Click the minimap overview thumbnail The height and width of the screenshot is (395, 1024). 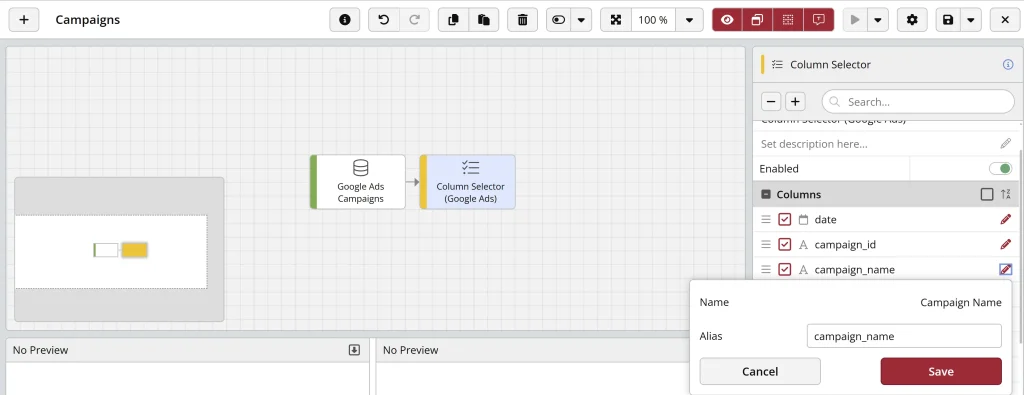point(119,249)
